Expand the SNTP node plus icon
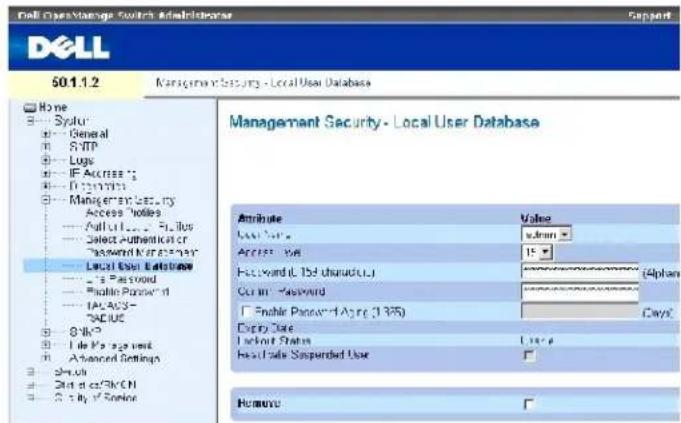The image size is (681, 423). [x=46, y=147]
